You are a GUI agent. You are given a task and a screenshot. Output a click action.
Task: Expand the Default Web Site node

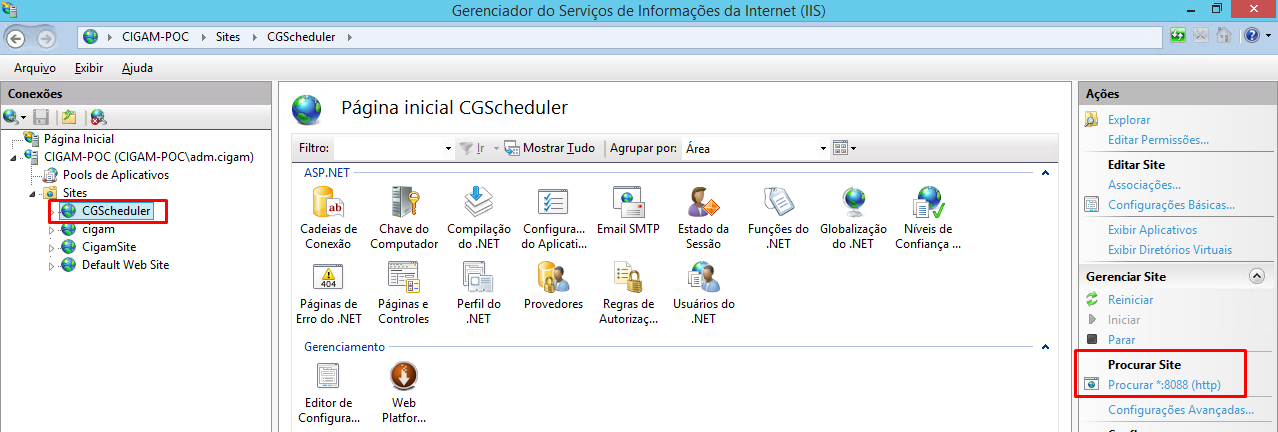point(53,265)
